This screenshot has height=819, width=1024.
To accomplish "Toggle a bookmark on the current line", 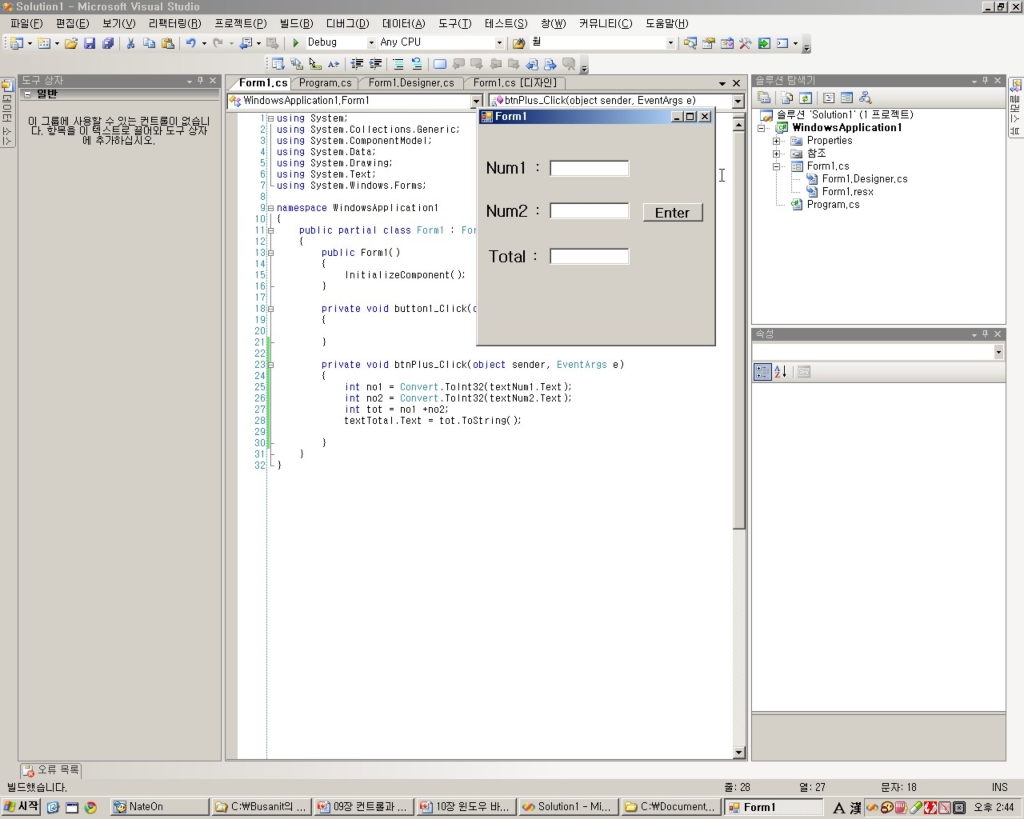I will pos(440,64).
